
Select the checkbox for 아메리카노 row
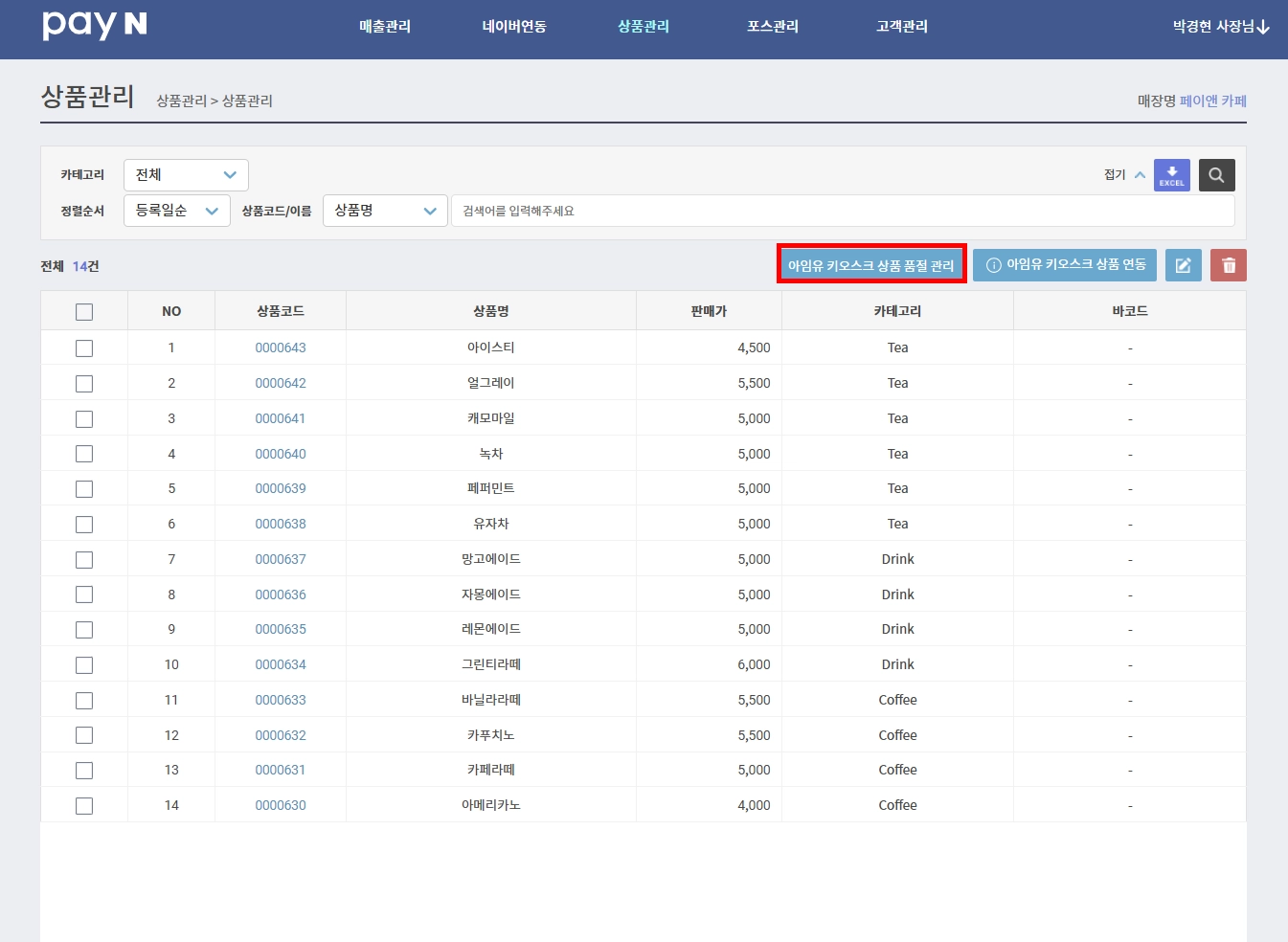pos(84,805)
